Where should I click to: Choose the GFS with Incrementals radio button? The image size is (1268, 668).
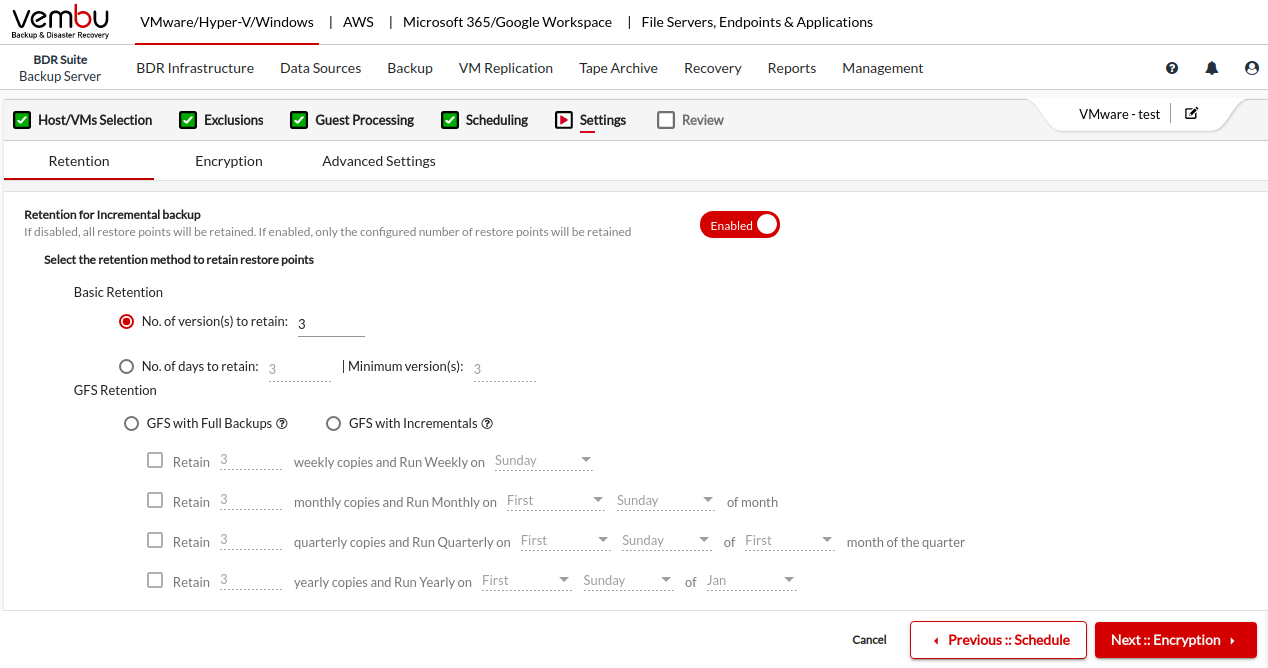(x=334, y=424)
